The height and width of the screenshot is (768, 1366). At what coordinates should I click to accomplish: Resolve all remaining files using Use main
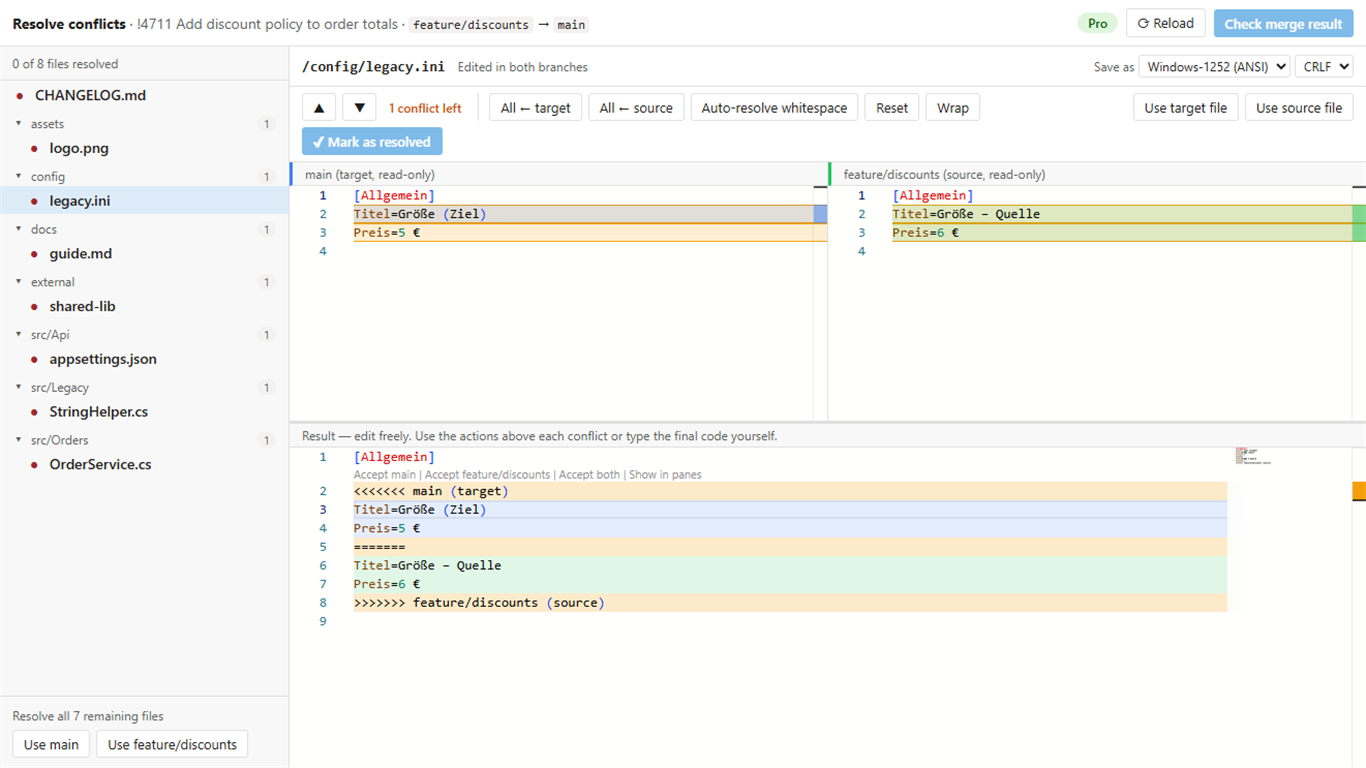[x=51, y=744]
